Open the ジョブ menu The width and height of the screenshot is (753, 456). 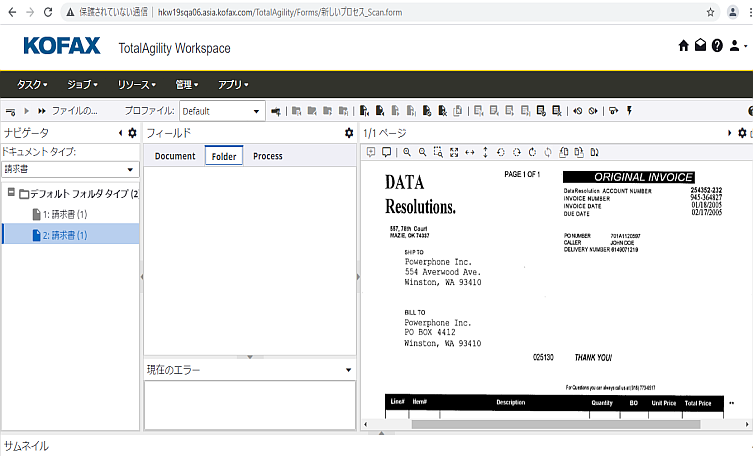82,84
